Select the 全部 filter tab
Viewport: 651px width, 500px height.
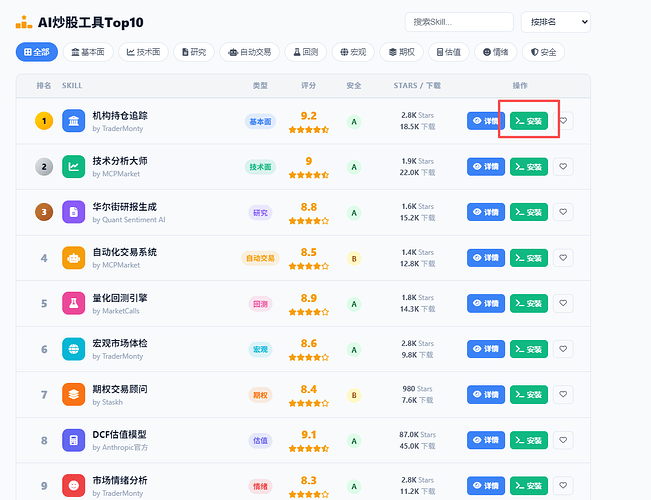pyautogui.click(x=37, y=52)
